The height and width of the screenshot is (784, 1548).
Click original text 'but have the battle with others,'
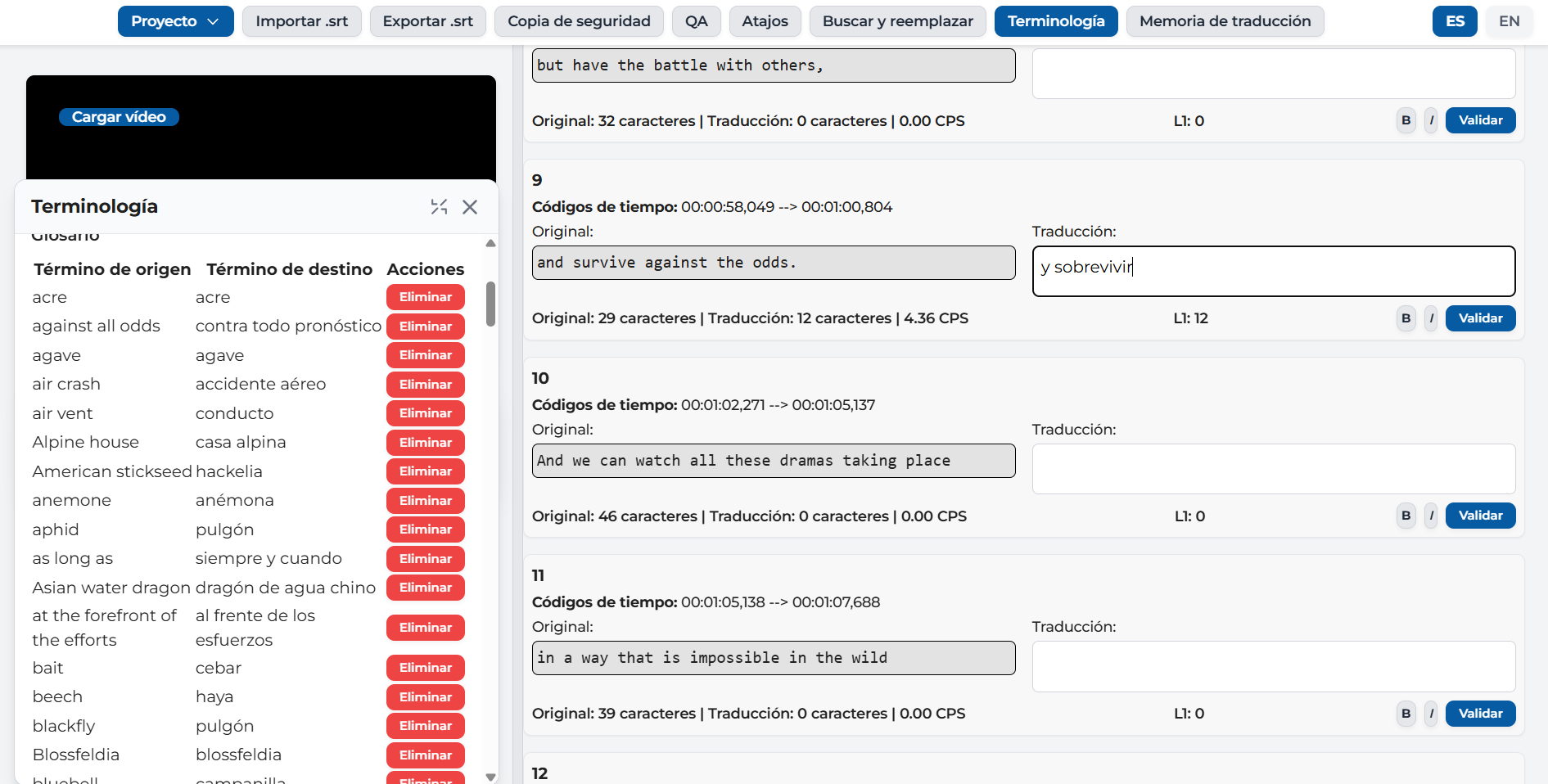[774, 65]
